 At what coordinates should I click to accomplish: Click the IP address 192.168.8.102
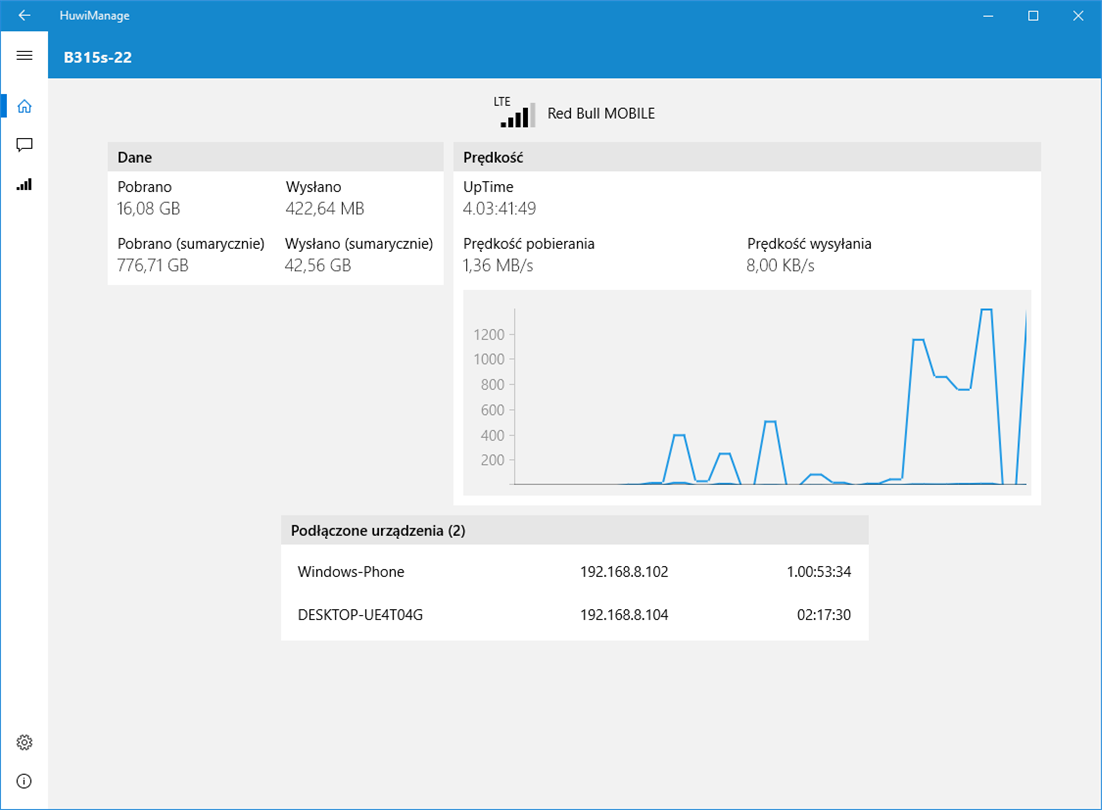point(624,572)
